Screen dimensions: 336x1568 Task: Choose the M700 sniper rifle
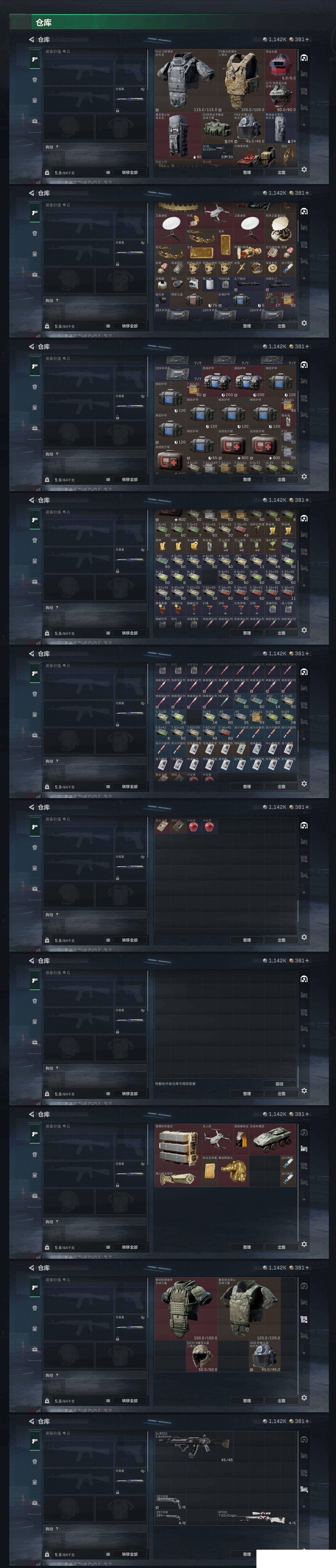pyautogui.click(x=258, y=1518)
